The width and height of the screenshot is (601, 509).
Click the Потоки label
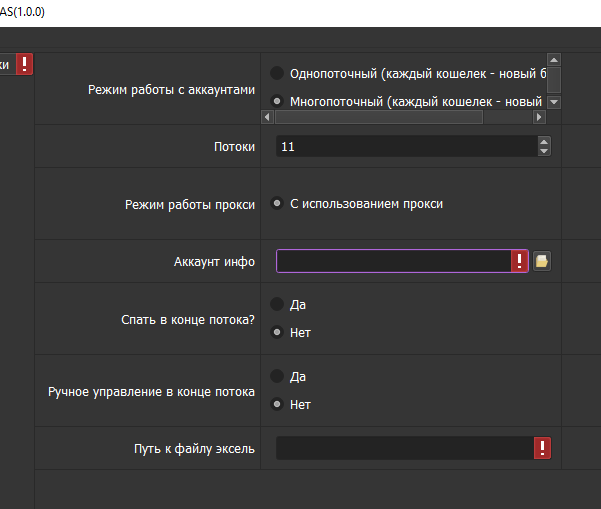coord(234,146)
